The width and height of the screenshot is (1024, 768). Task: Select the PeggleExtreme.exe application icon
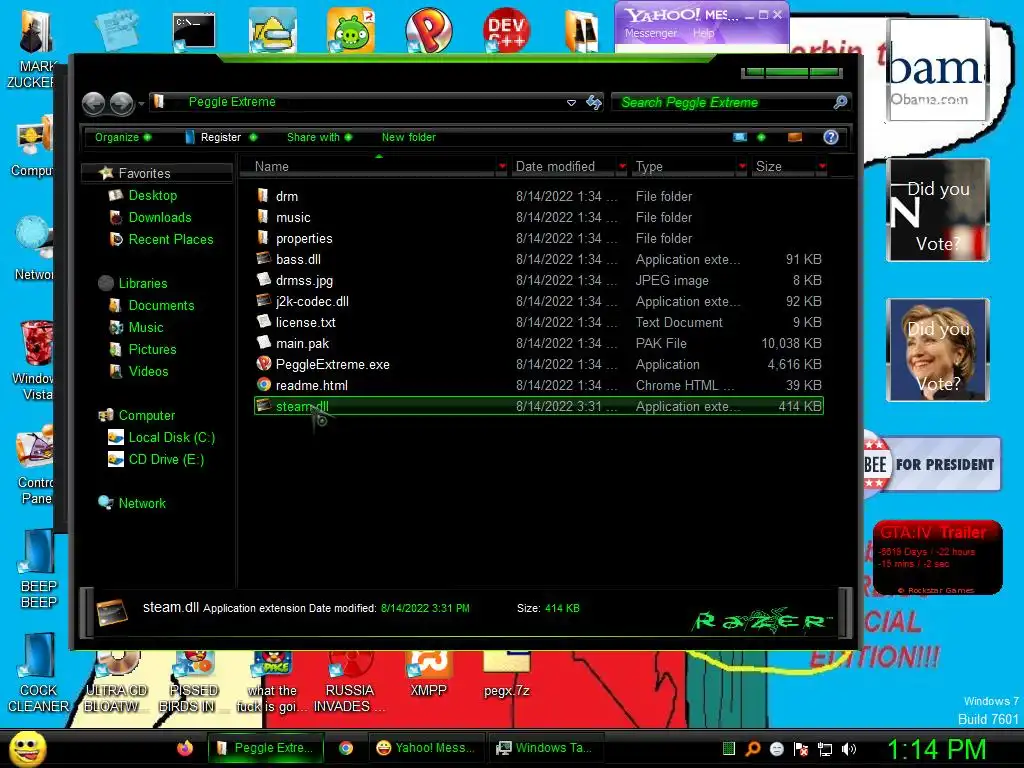(x=264, y=364)
